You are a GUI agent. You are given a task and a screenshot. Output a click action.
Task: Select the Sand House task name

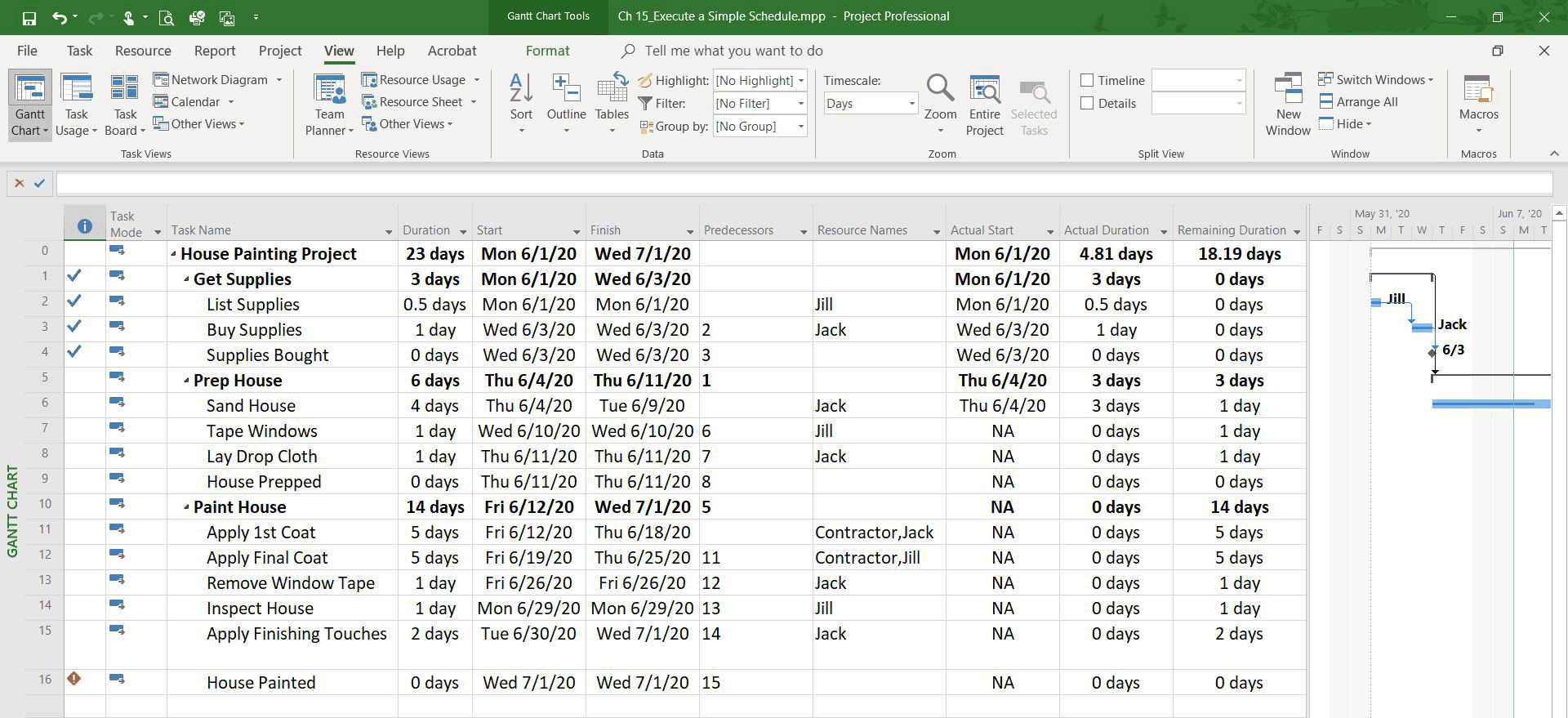251,406
